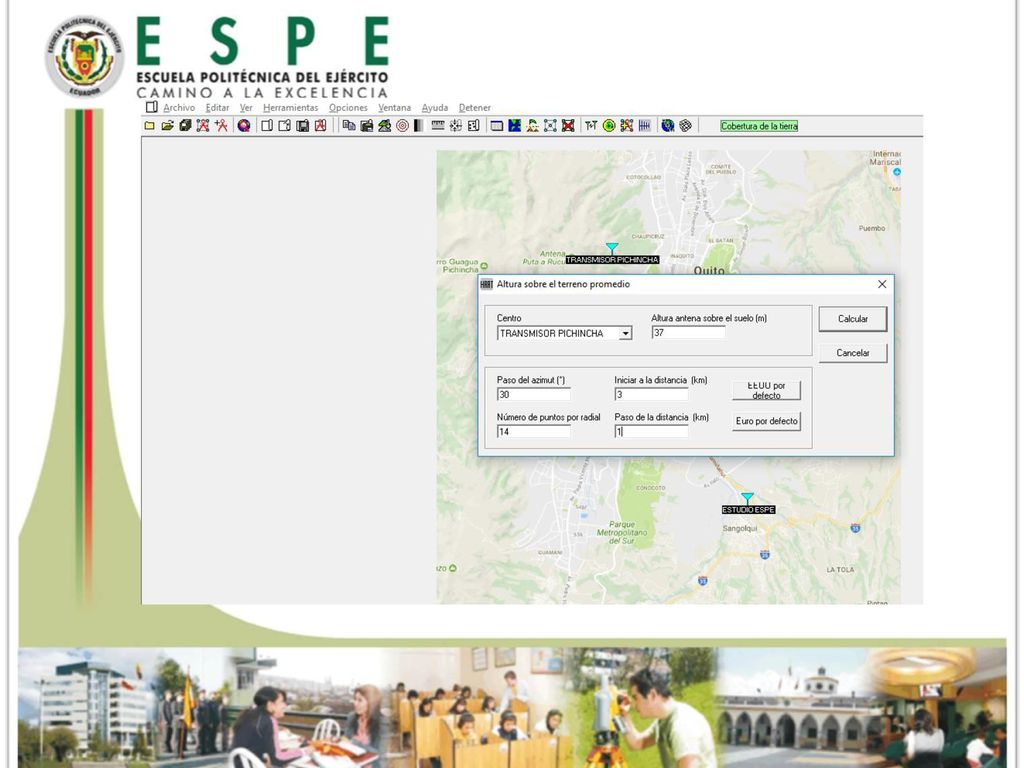Click the wireframe globe toolbar icon

(685, 125)
